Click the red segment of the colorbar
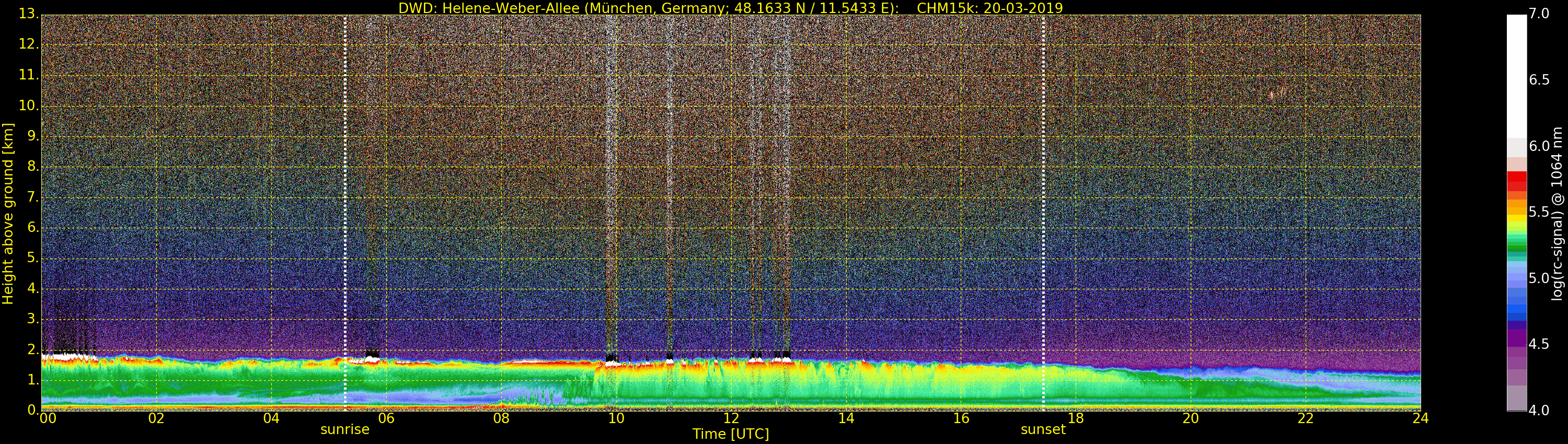 (x=1516, y=181)
